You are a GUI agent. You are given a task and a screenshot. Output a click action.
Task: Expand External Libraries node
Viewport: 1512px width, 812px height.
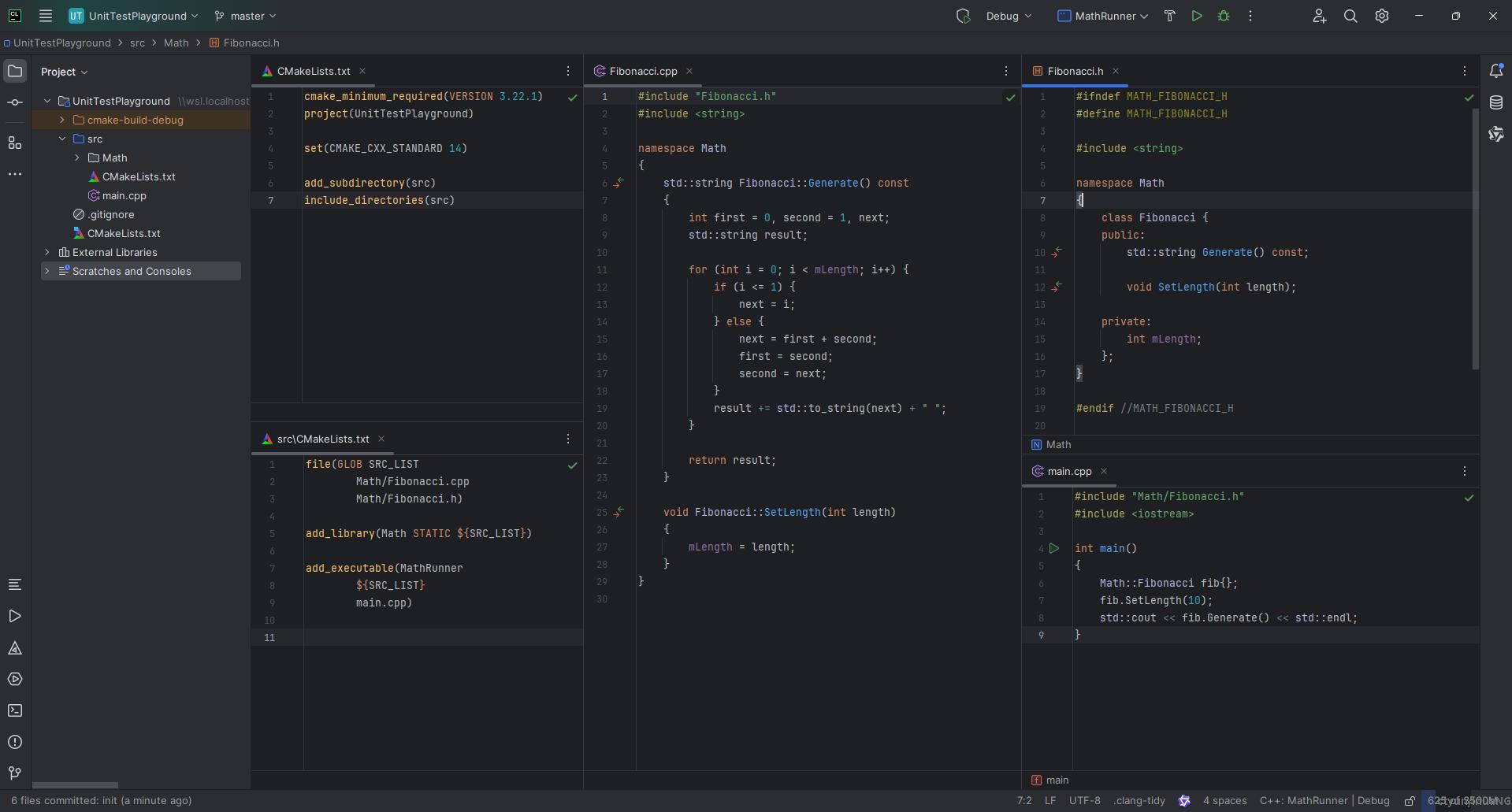tap(47, 253)
